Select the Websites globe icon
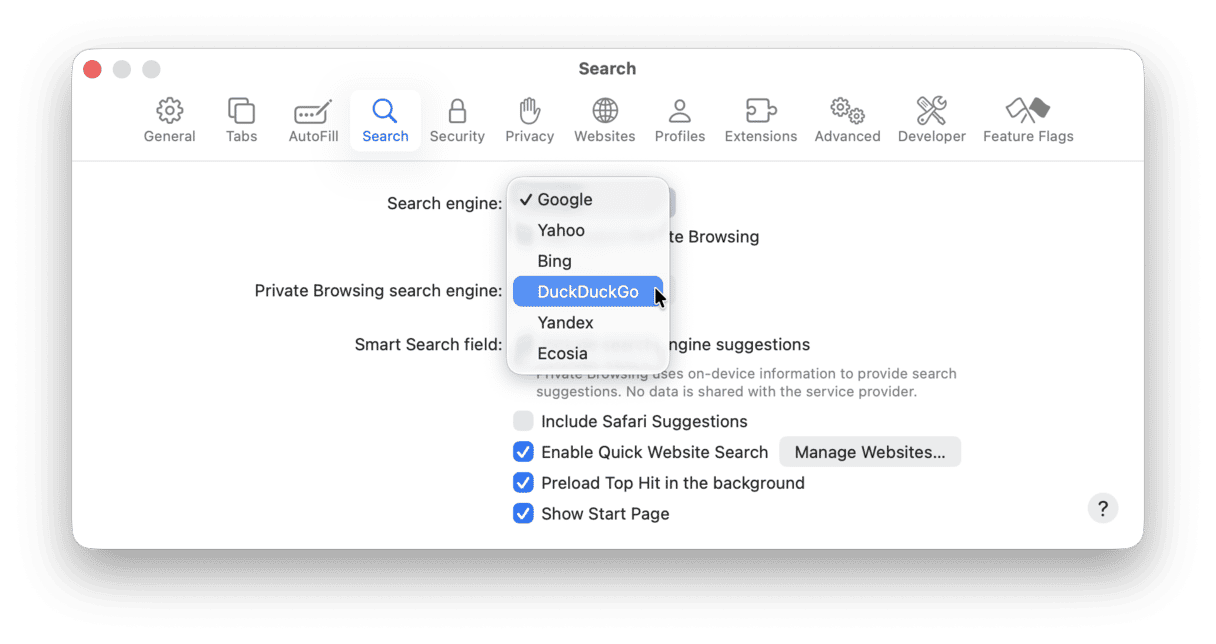 click(604, 118)
